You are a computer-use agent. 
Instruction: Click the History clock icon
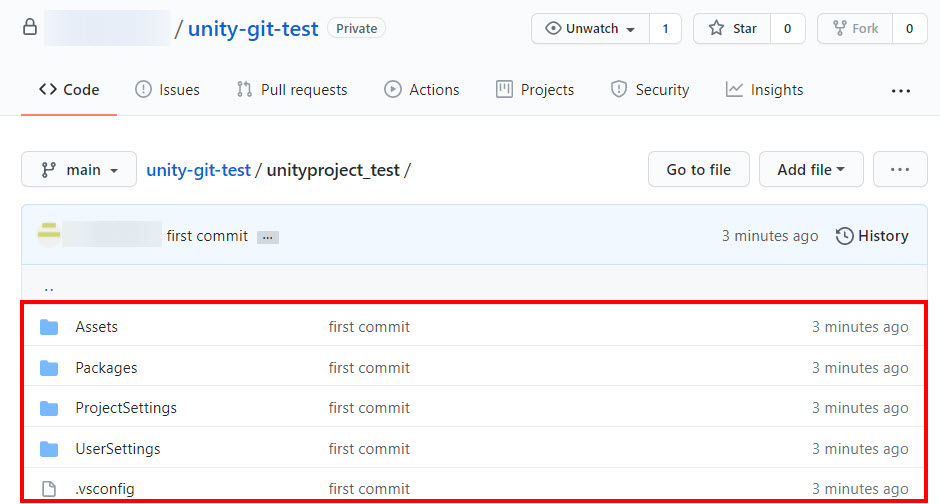pos(844,236)
